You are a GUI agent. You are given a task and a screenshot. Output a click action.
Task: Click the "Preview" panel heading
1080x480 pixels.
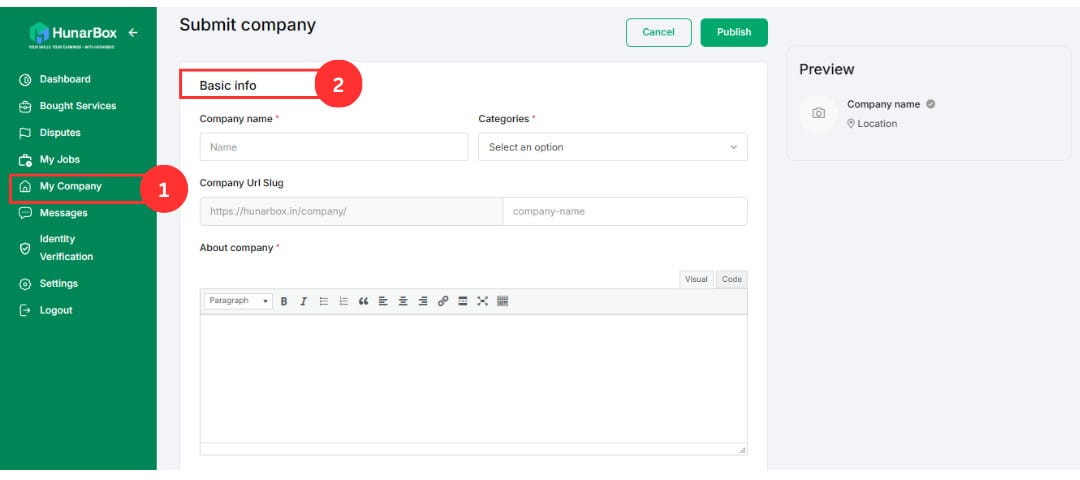(827, 70)
